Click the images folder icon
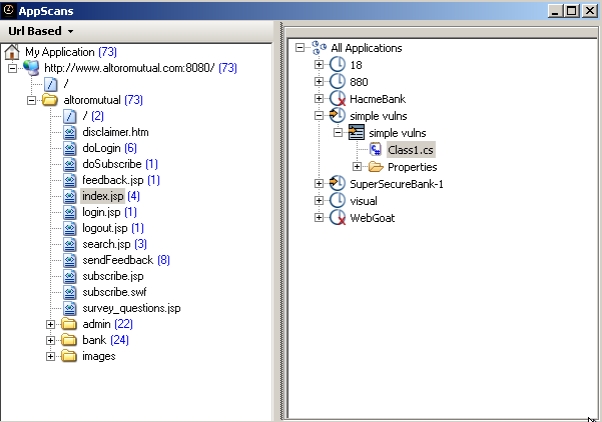Image resolution: width=602 pixels, height=422 pixels. point(69,356)
